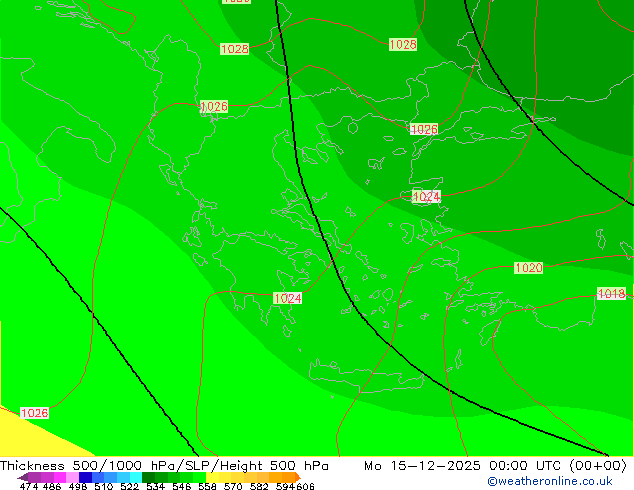The height and width of the screenshot is (490, 634).
Task: Click the purple arrow tip of the legend
Action: click(23, 477)
